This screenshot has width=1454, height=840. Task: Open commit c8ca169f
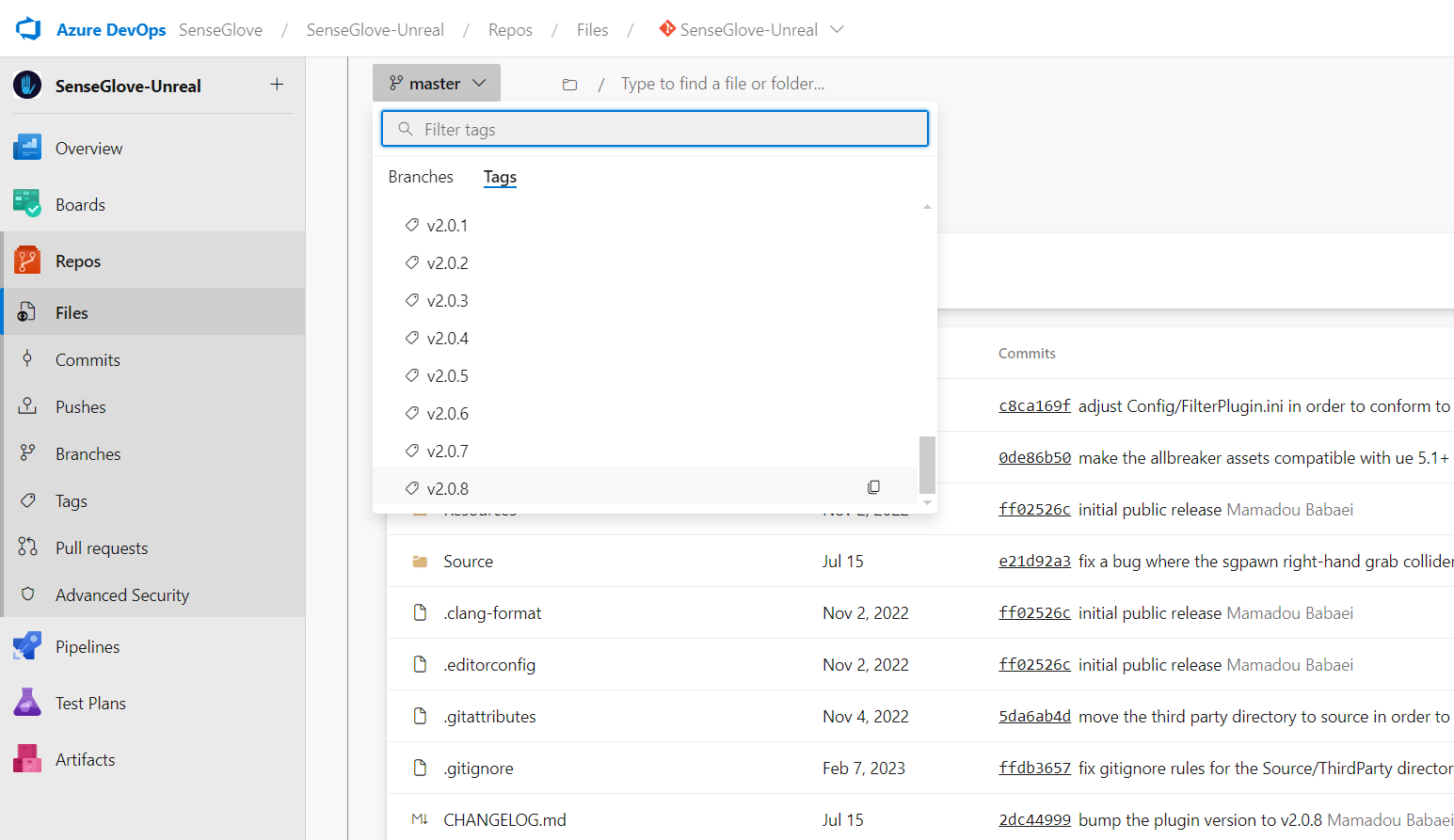(x=1034, y=405)
